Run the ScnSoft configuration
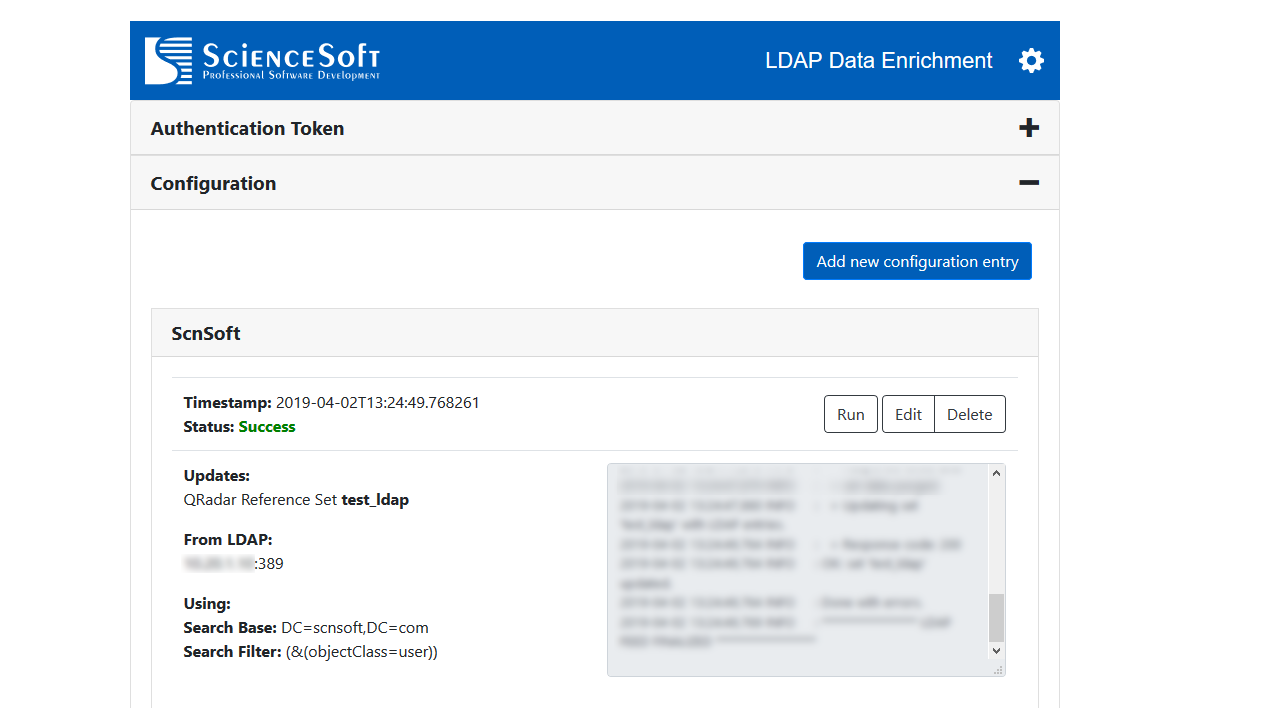 coord(850,414)
